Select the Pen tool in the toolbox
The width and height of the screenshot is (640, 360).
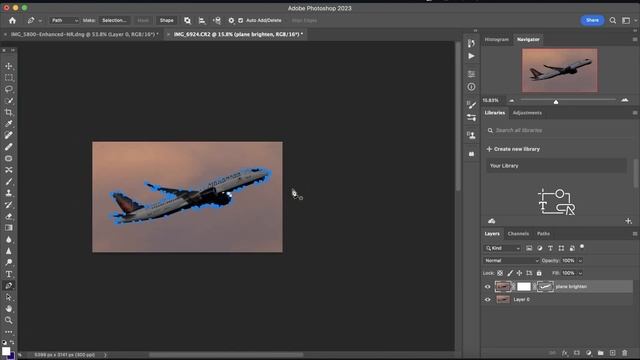pos(9,286)
